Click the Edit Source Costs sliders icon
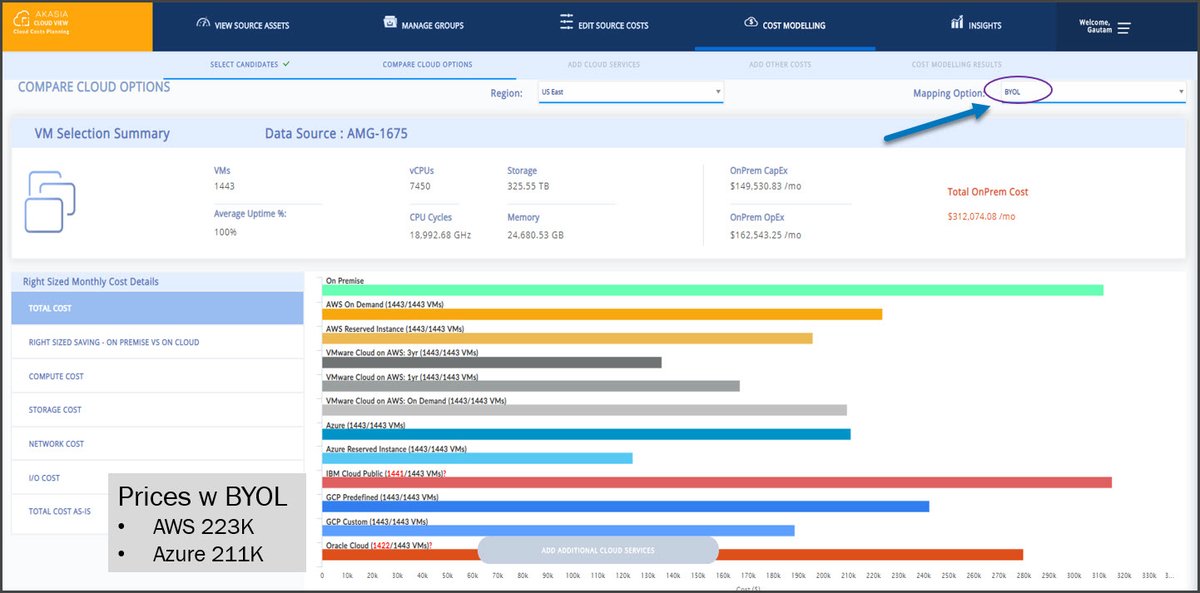 coord(567,22)
